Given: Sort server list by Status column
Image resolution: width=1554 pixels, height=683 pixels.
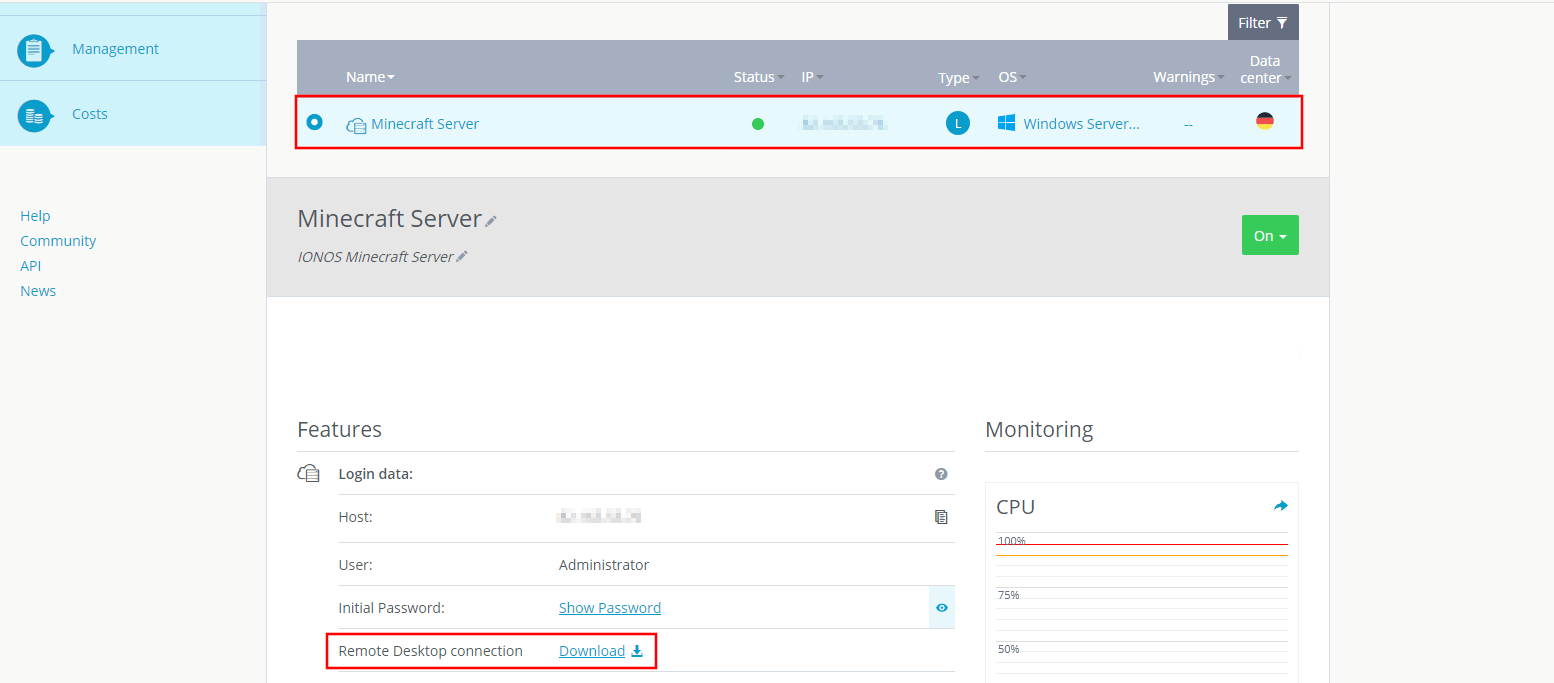Looking at the screenshot, I should pyautogui.click(x=758, y=77).
